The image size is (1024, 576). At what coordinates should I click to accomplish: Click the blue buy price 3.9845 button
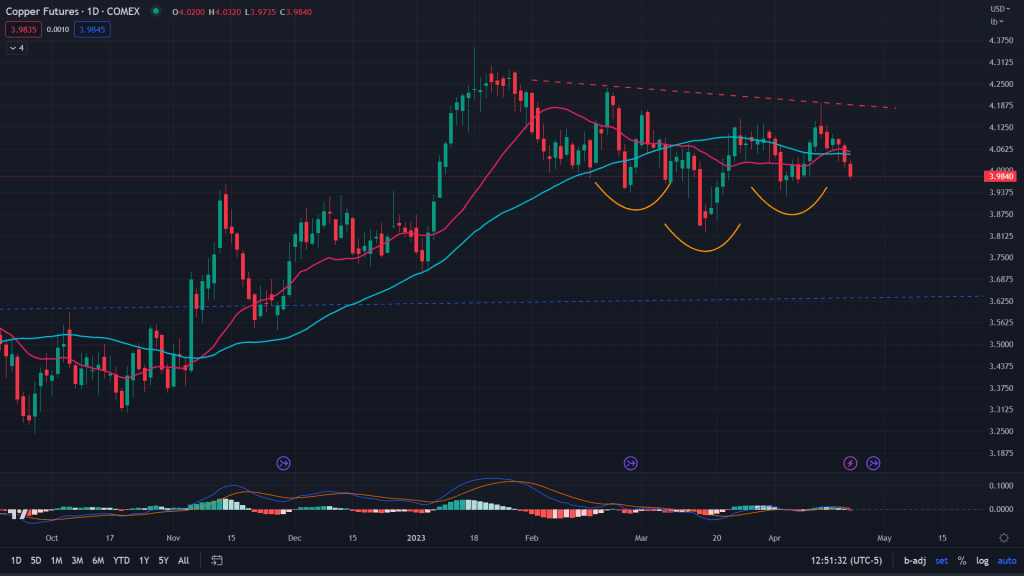point(92,30)
